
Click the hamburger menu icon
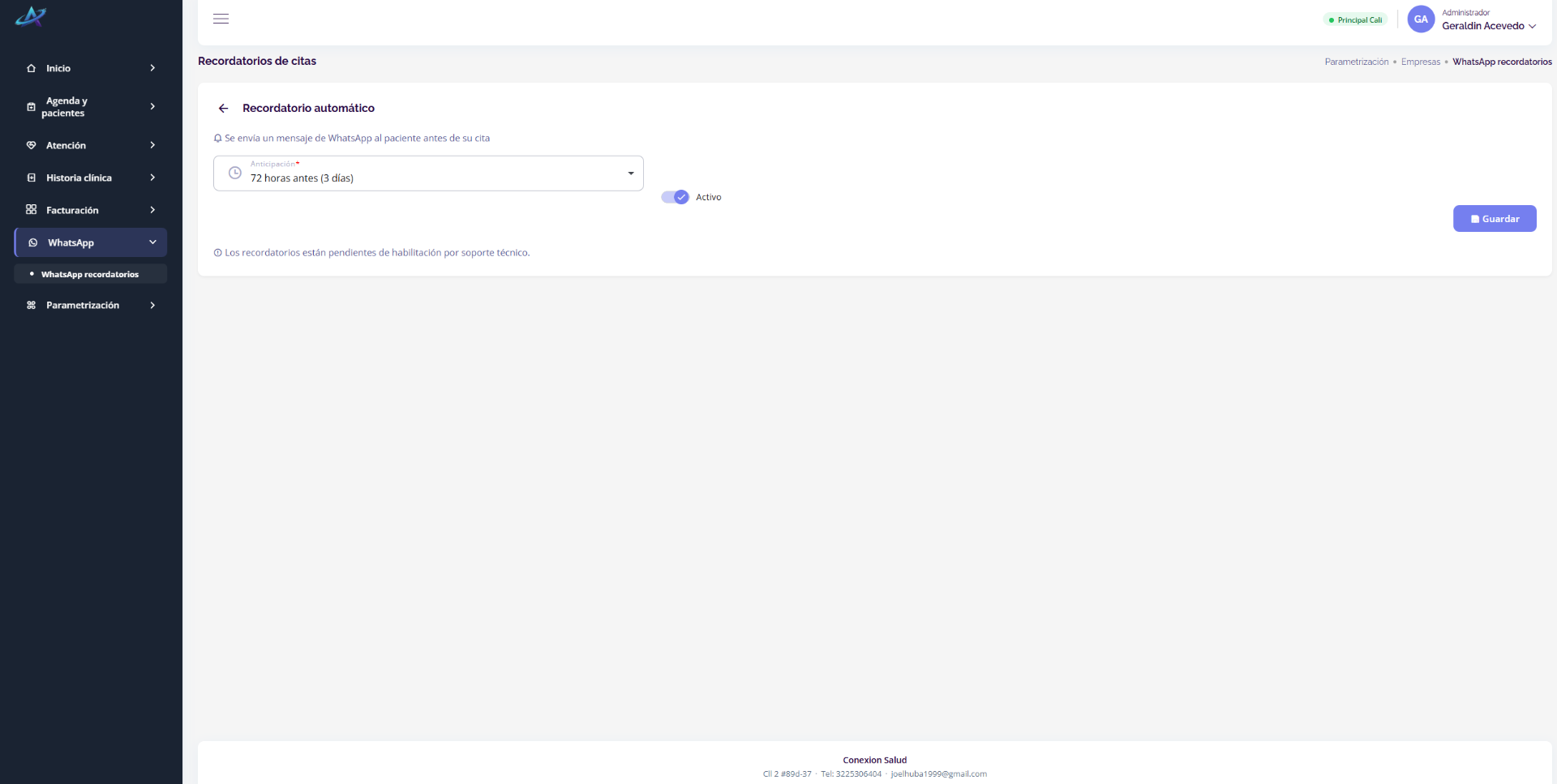coord(221,19)
